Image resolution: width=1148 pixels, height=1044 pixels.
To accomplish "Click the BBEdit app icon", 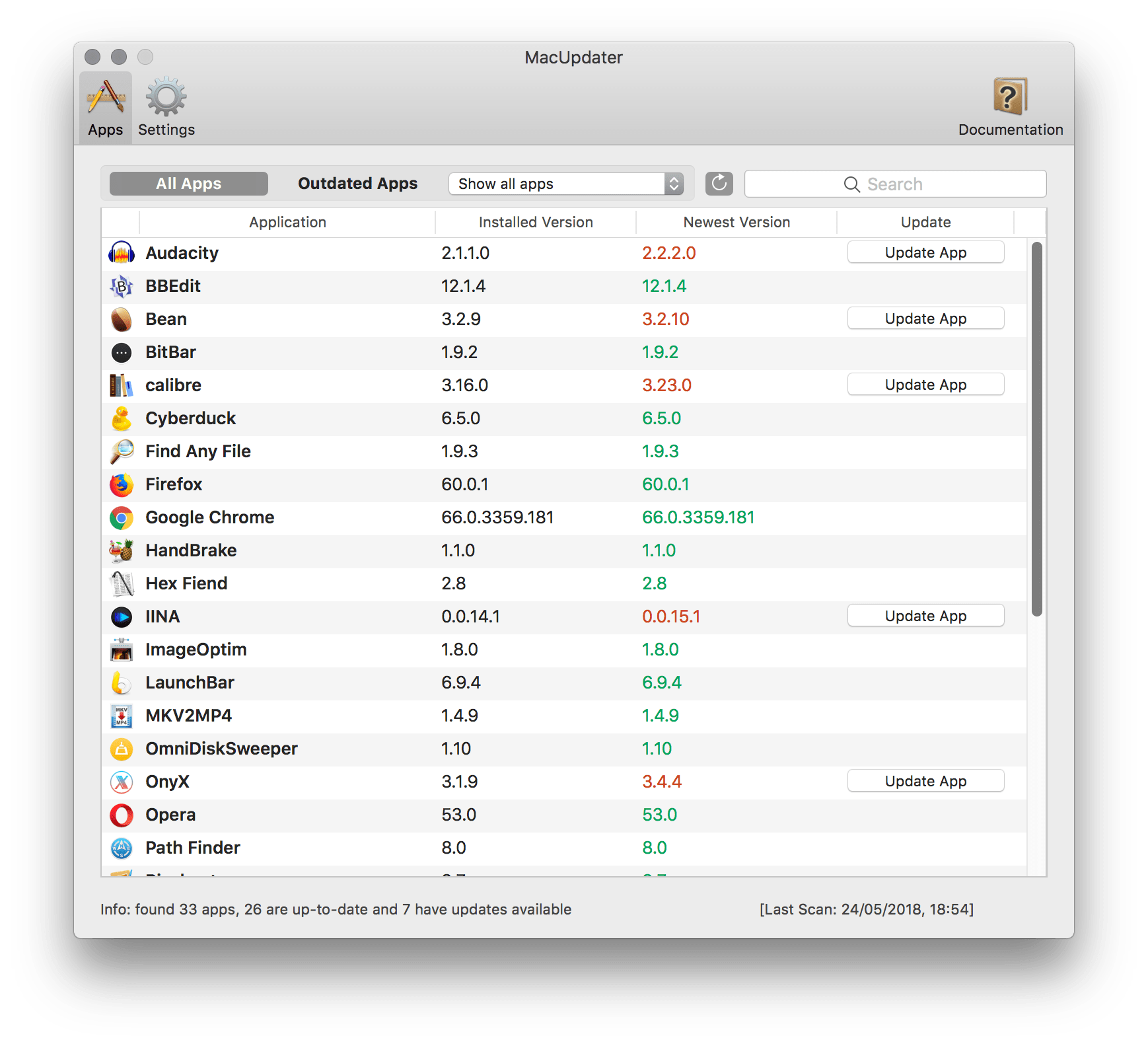I will tap(122, 286).
